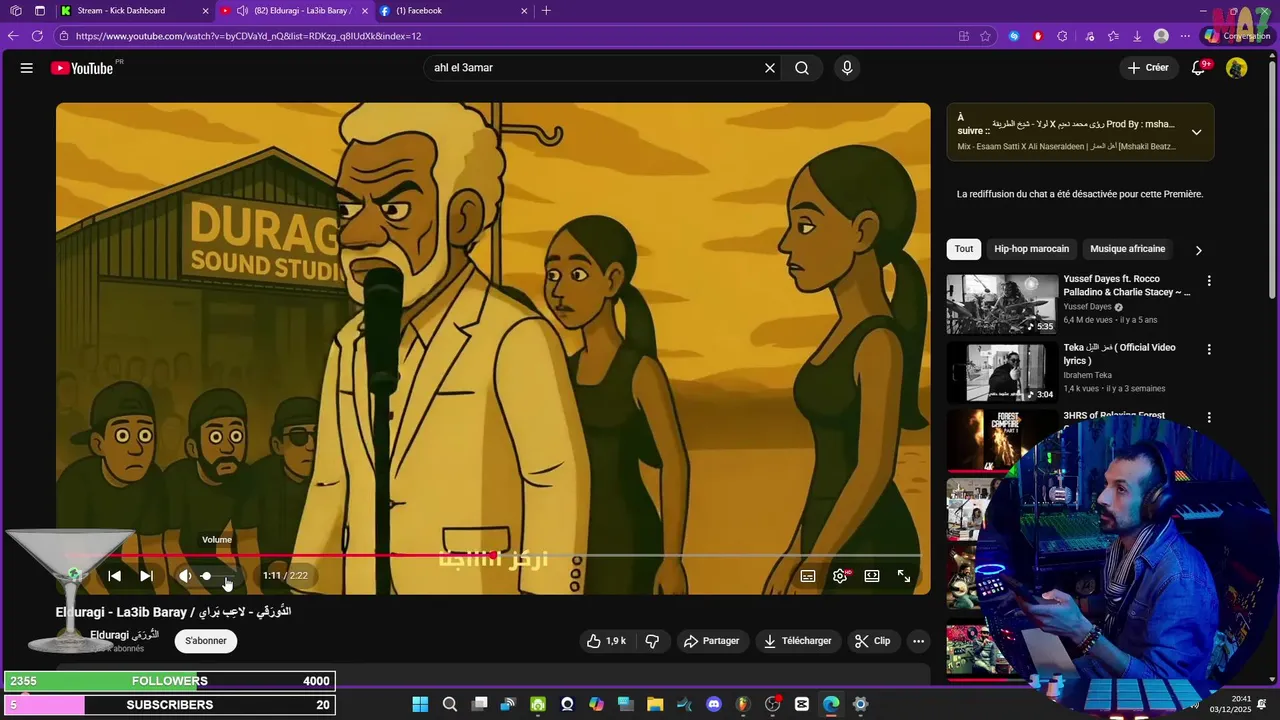Enter fullscreen mode in the player
Viewport: 1280px width, 720px height.
click(x=904, y=576)
